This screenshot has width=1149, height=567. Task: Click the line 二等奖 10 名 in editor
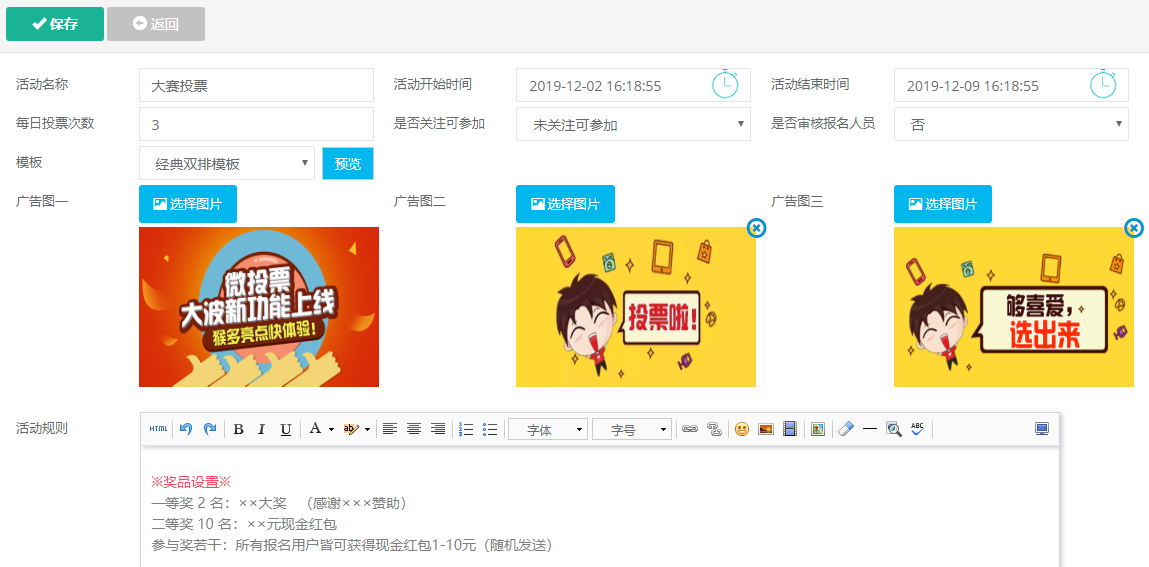coord(244,524)
